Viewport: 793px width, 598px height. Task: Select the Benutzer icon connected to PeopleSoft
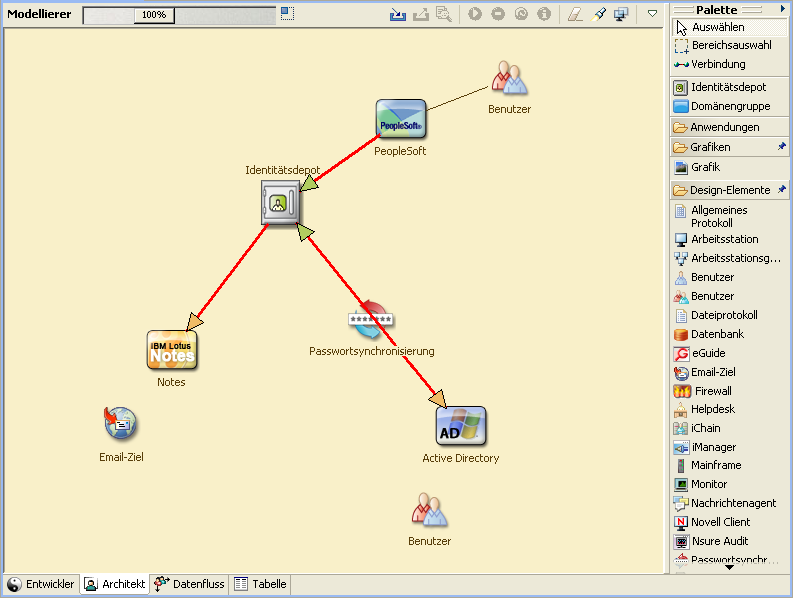pos(509,77)
